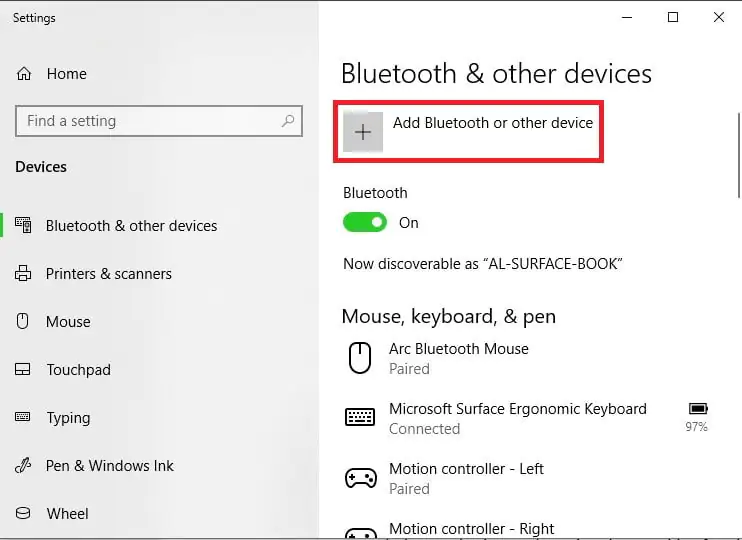Click the Home icon in sidebar
The image size is (742, 540).
pyautogui.click(x=24, y=74)
